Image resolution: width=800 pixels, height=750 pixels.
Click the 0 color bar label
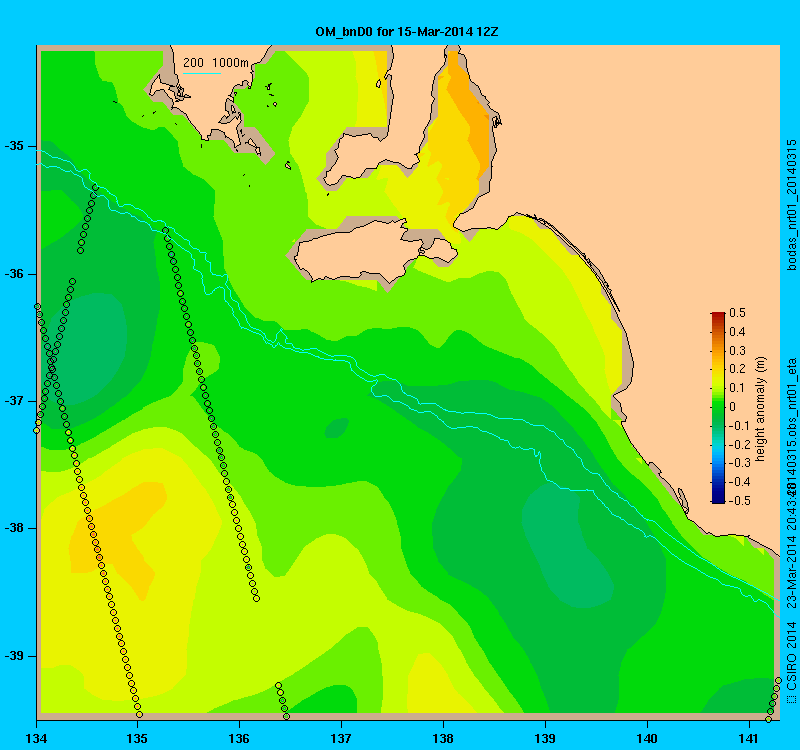pos(733,407)
